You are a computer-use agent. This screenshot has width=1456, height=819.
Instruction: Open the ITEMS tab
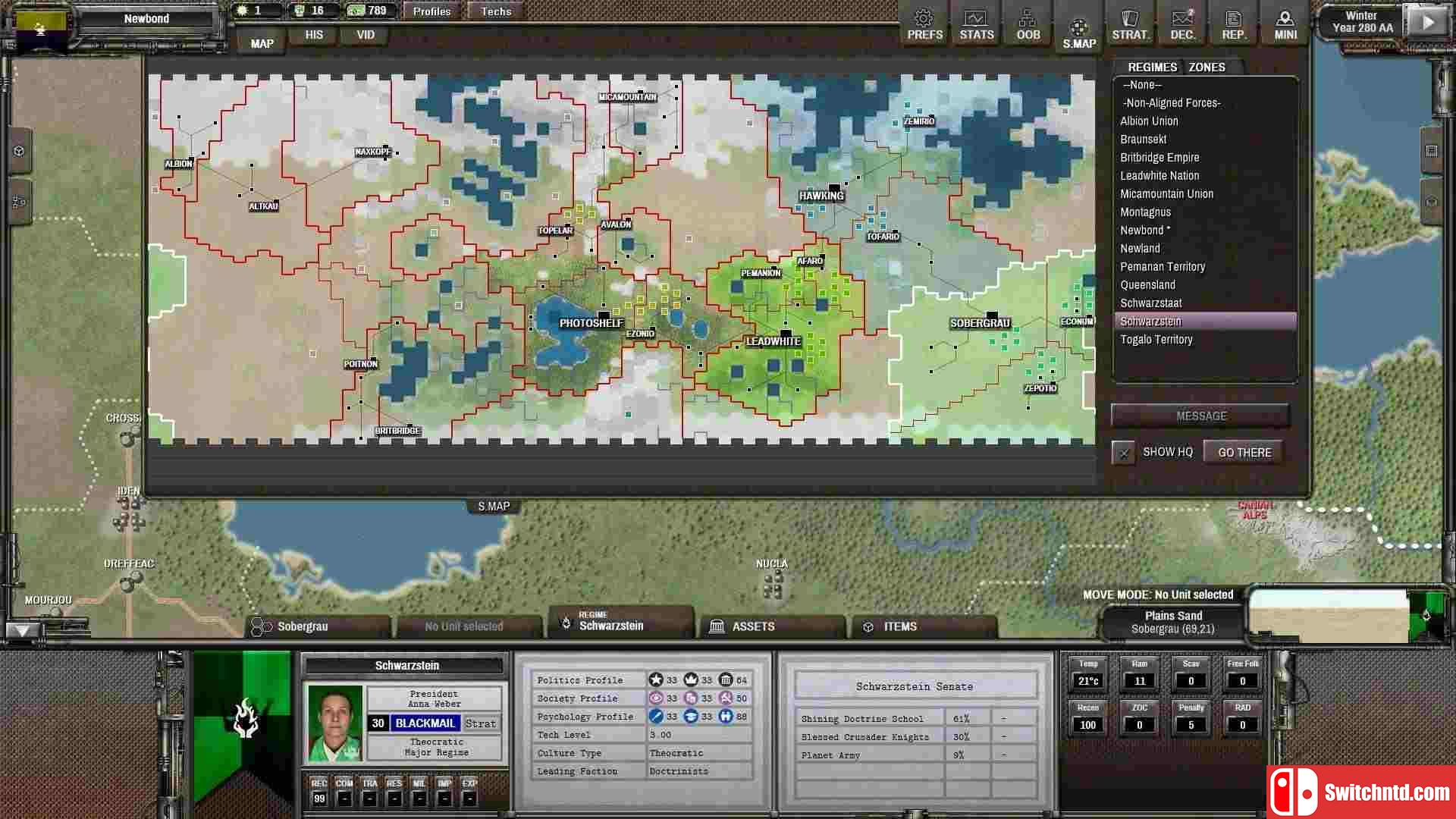(x=924, y=626)
